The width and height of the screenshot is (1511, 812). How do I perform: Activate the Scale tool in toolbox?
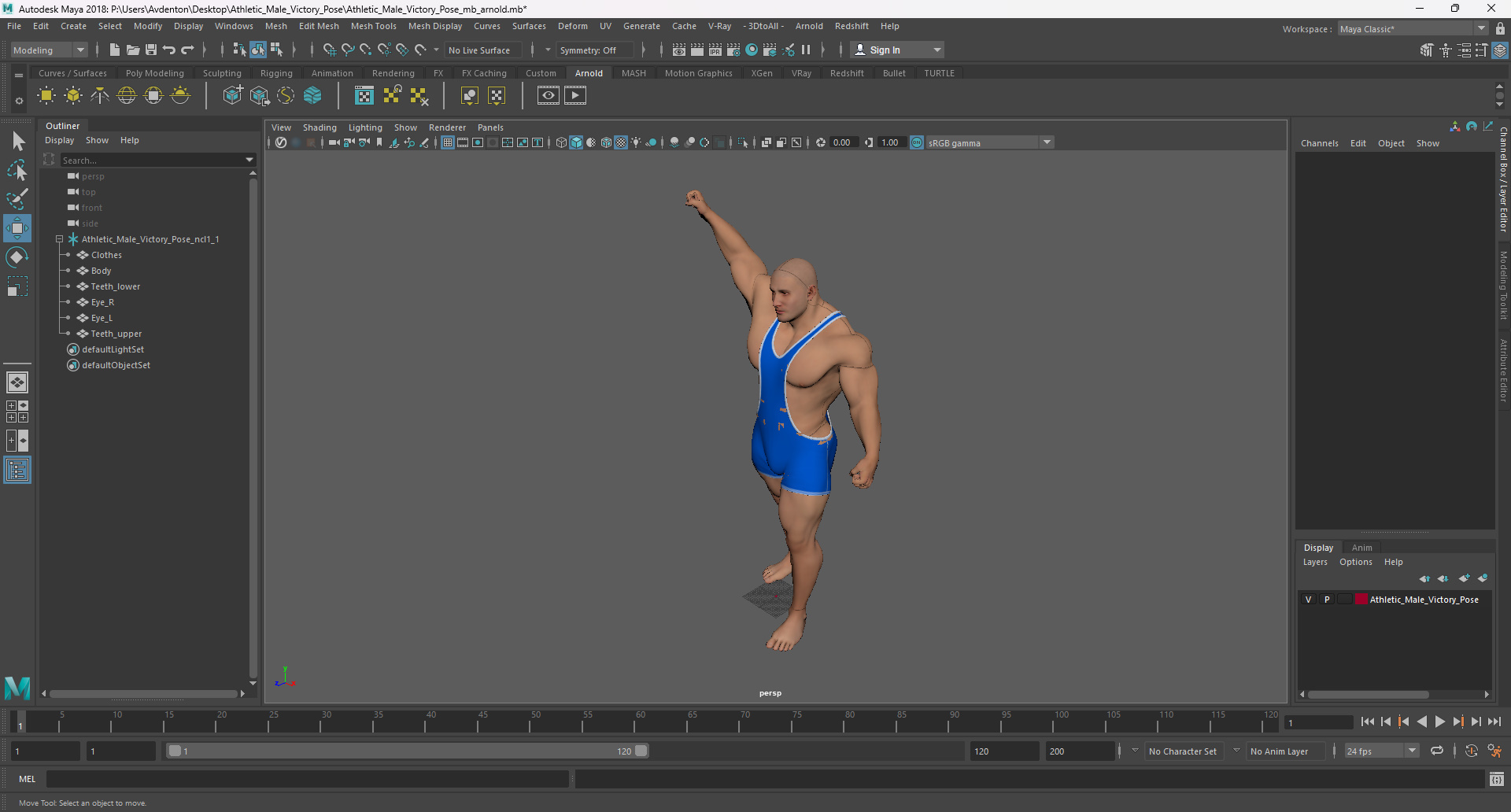[x=17, y=286]
